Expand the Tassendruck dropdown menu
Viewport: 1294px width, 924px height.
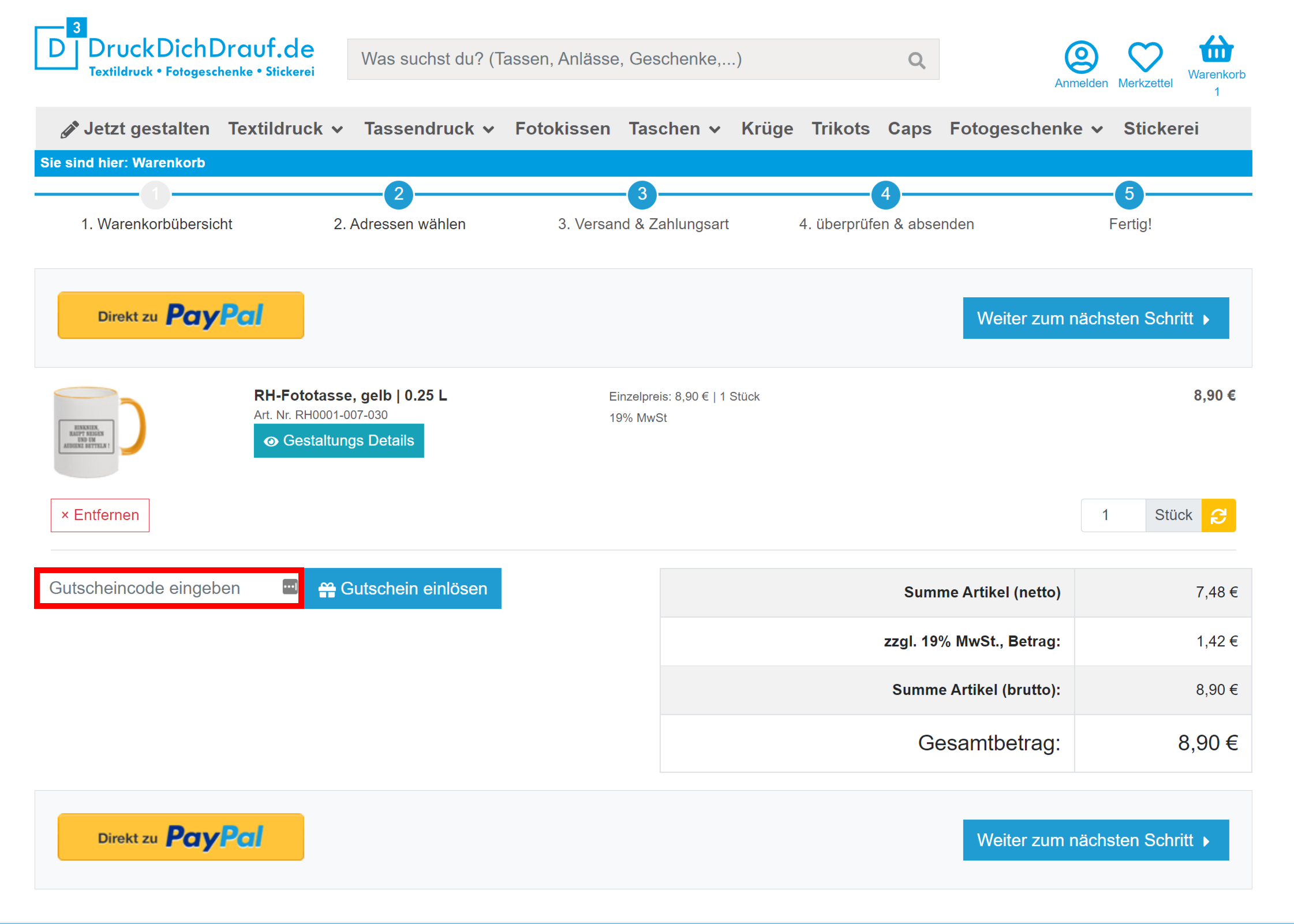[x=429, y=129]
